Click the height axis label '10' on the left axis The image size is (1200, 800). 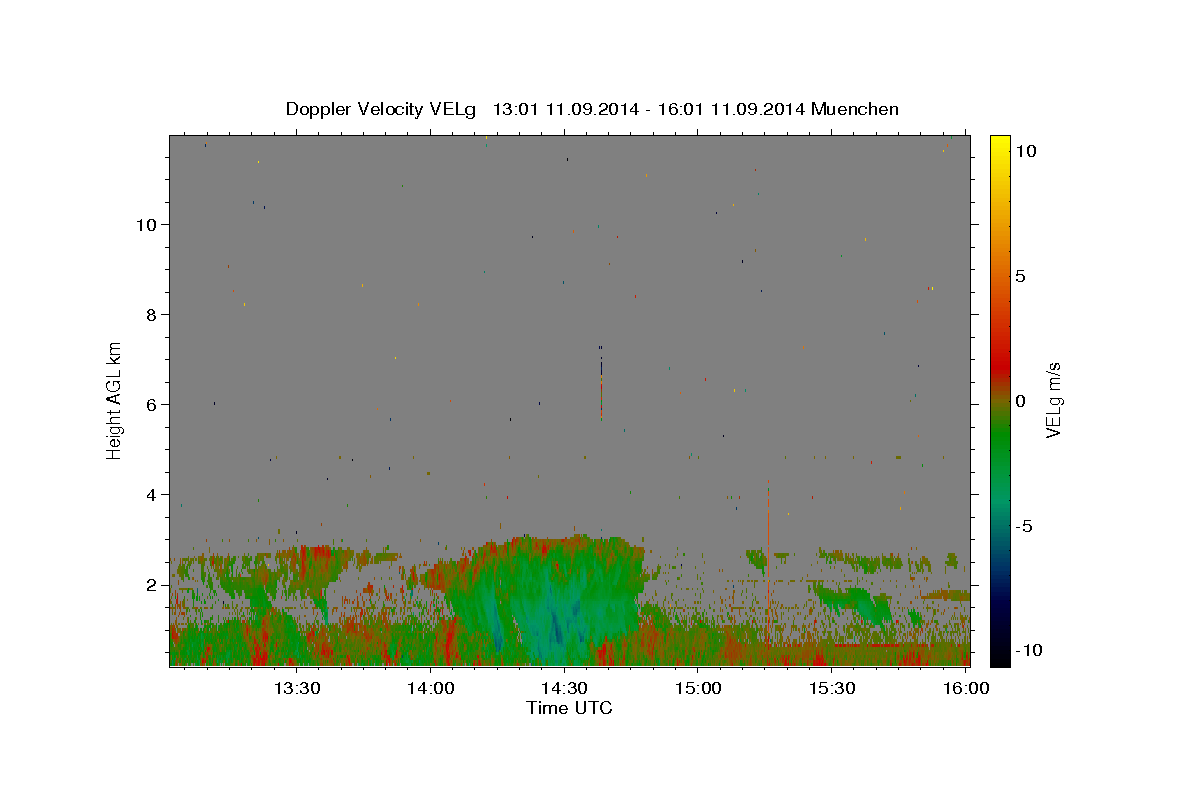148,225
